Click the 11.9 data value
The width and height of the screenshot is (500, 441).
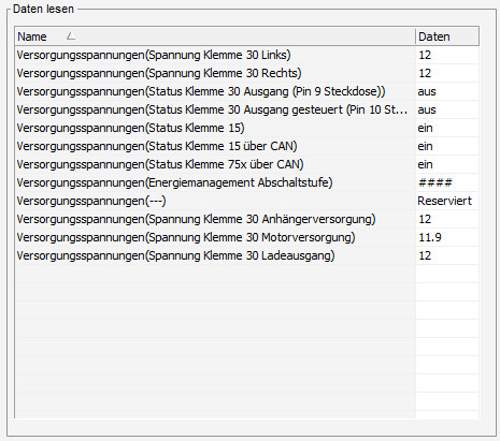point(430,237)
